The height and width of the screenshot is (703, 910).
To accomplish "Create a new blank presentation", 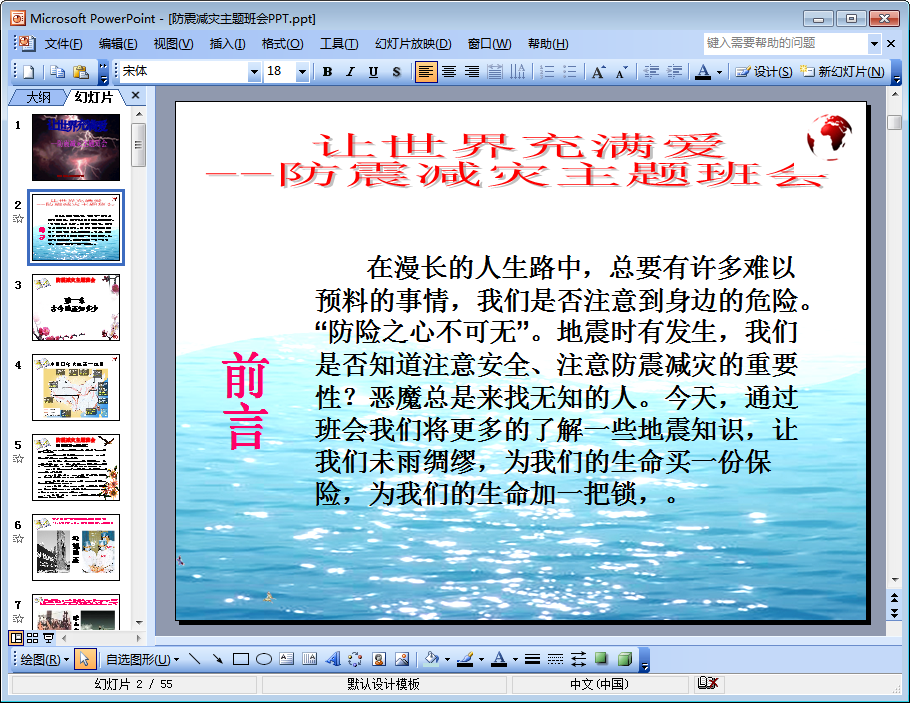I will (28, 72).
